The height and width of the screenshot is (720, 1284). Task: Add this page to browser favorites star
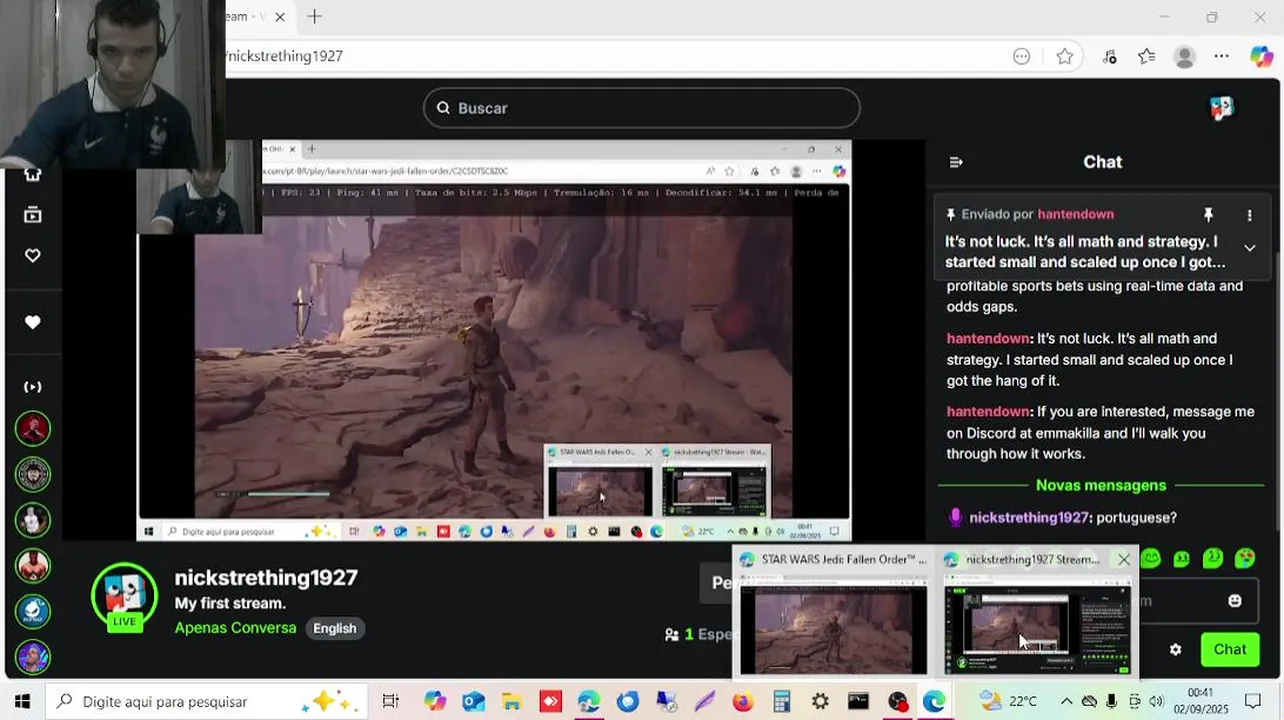(x=1065, y=57)
